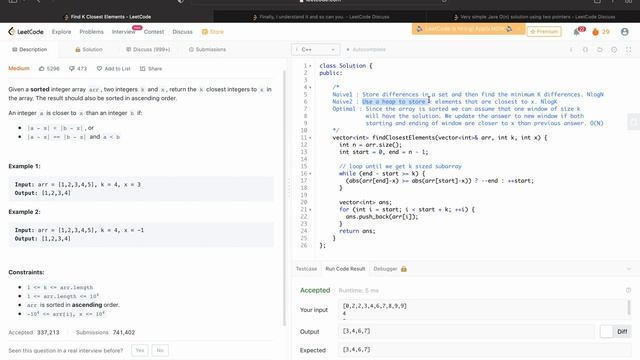Open Contest in the navigation bar

154,31
